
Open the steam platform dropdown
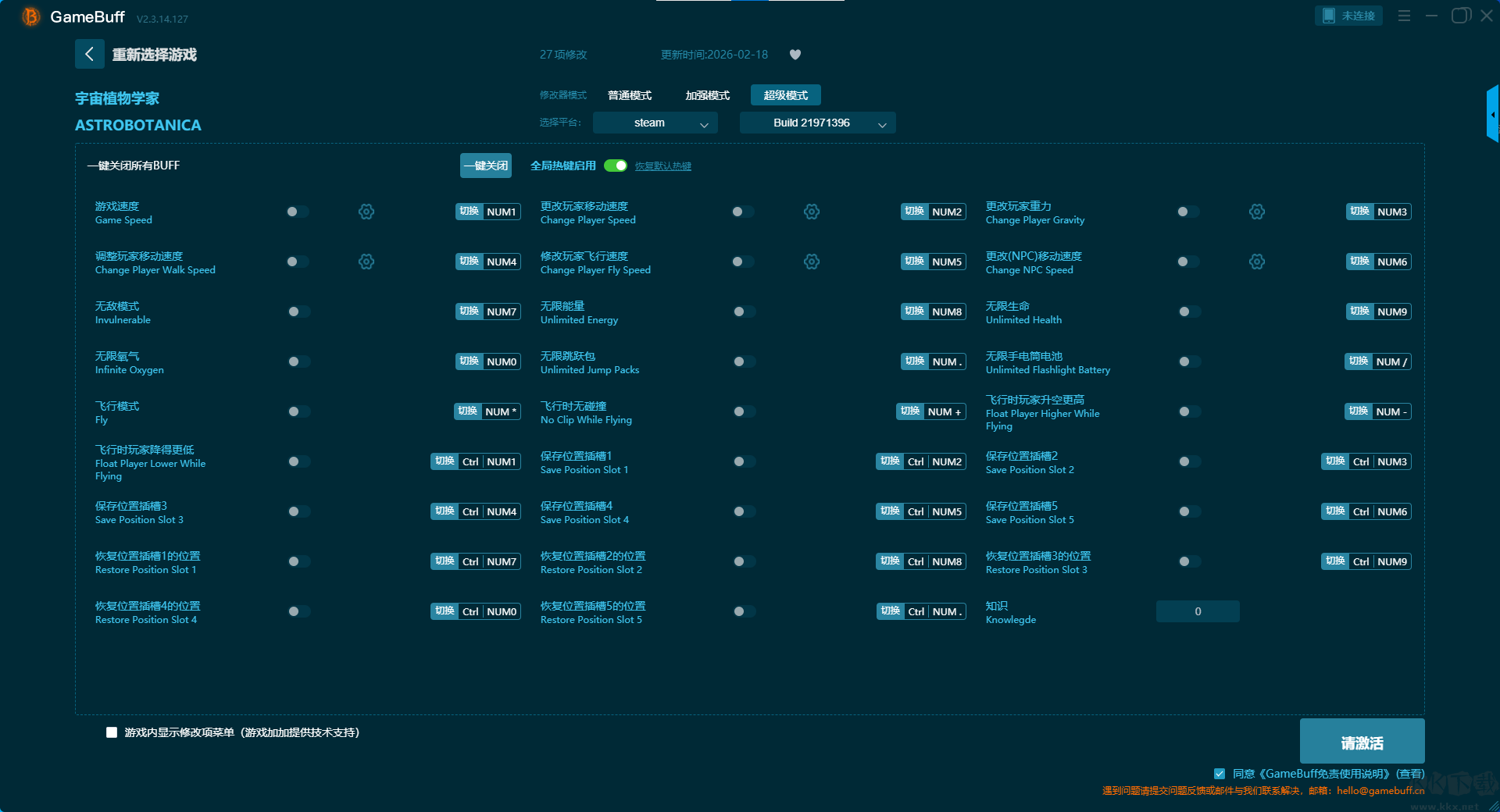point(655,123)
